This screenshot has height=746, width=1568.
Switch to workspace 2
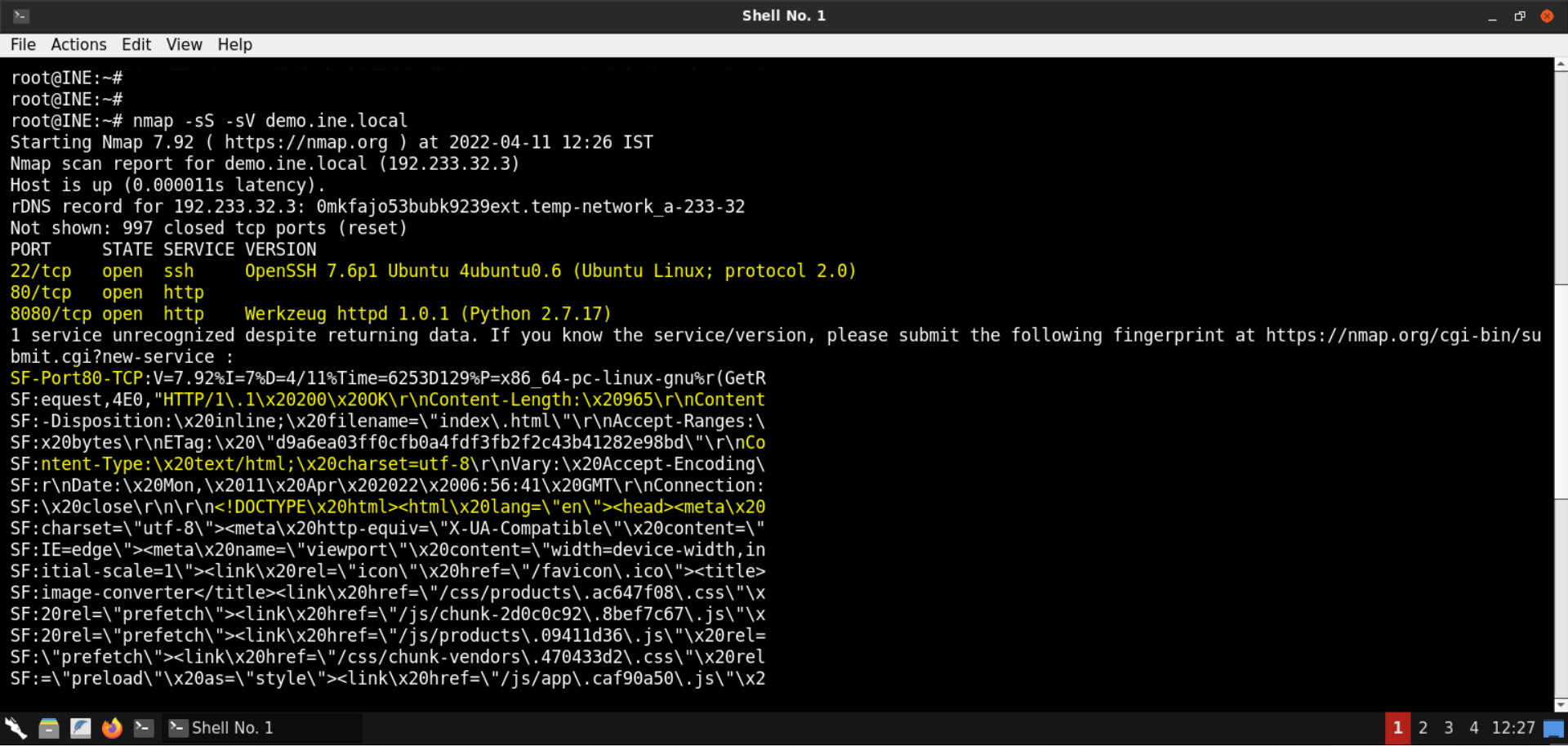coord(1423,727)
